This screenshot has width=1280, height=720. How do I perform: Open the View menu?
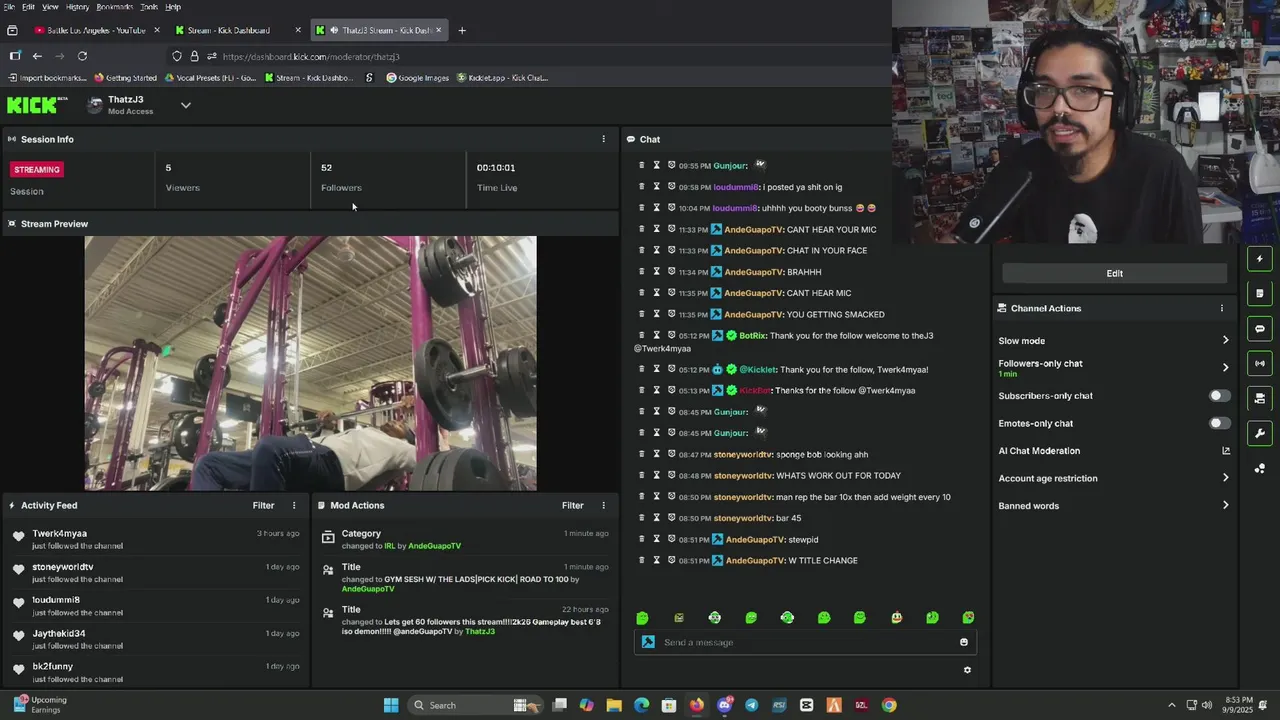click(x=50, y=7)
